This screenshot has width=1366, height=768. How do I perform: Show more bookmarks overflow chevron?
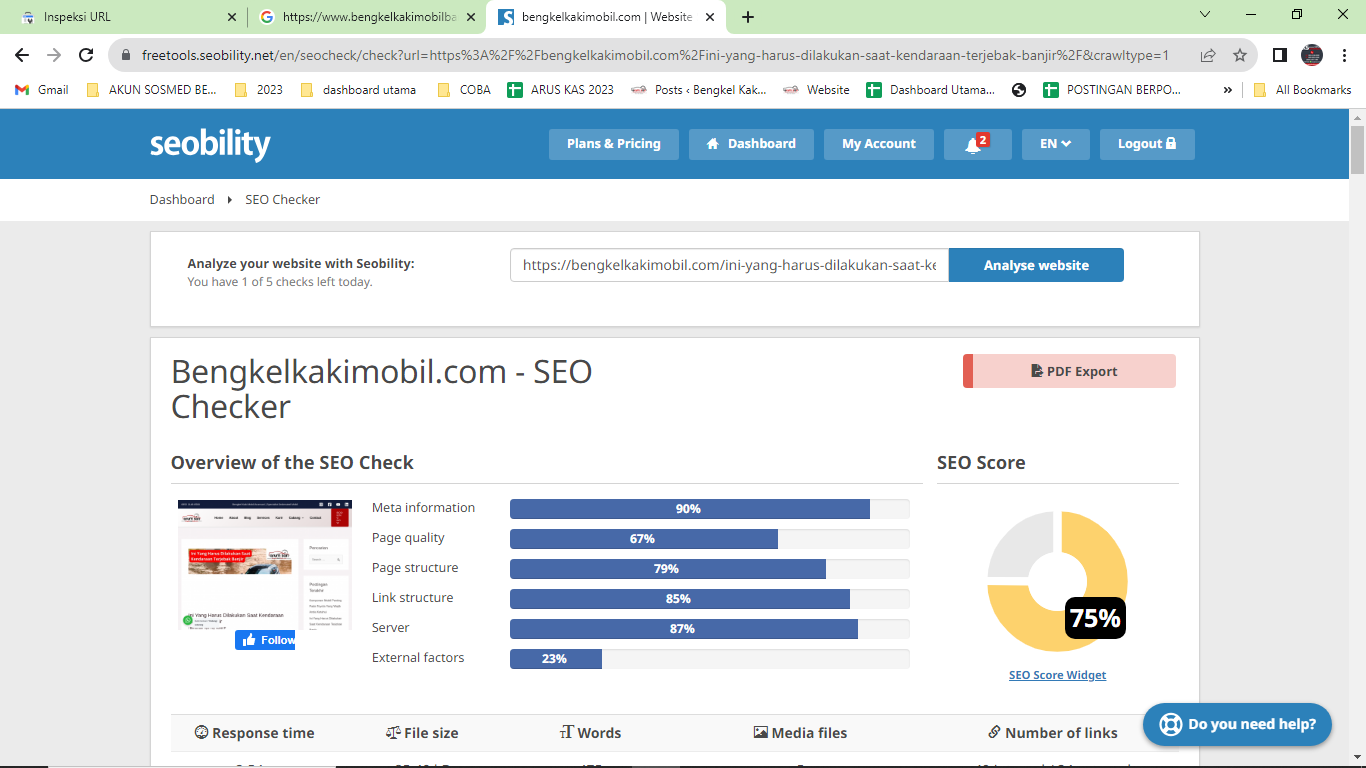pos(1227,89)
